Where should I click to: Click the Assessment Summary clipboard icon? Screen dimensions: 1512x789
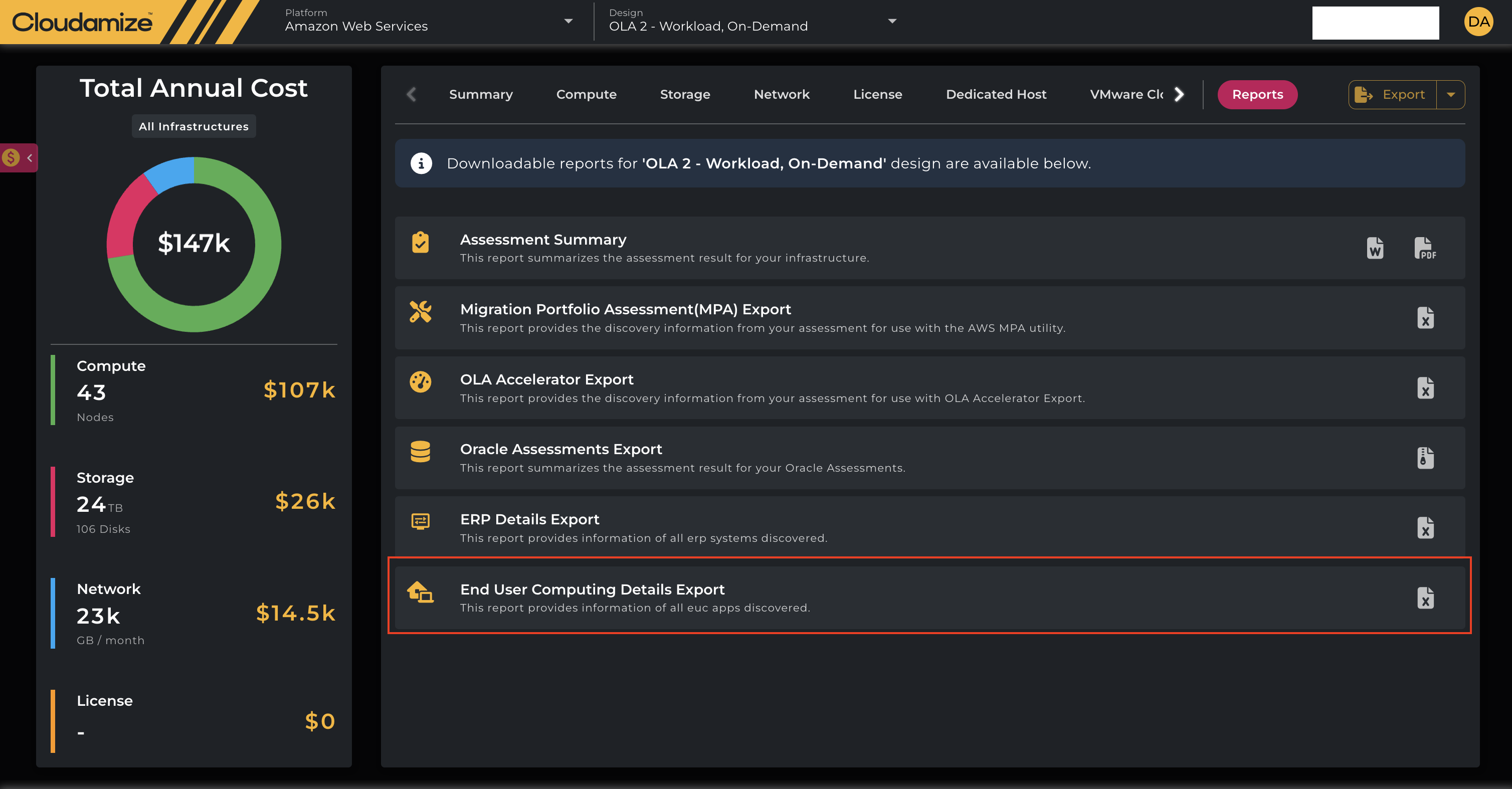pyautogui.click(x=420, y=242)
